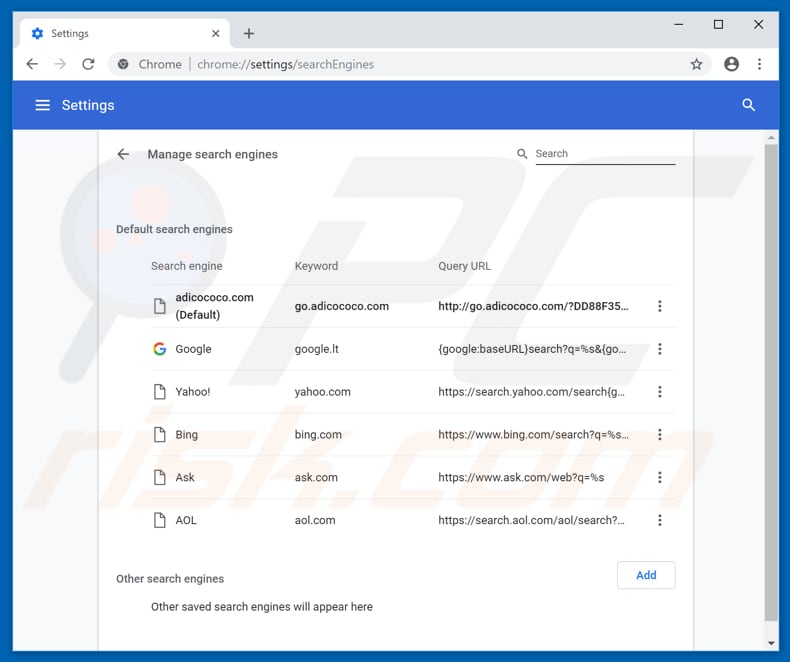Click the https://www.ask.com/web?q=%s URL

pos(521,478)
